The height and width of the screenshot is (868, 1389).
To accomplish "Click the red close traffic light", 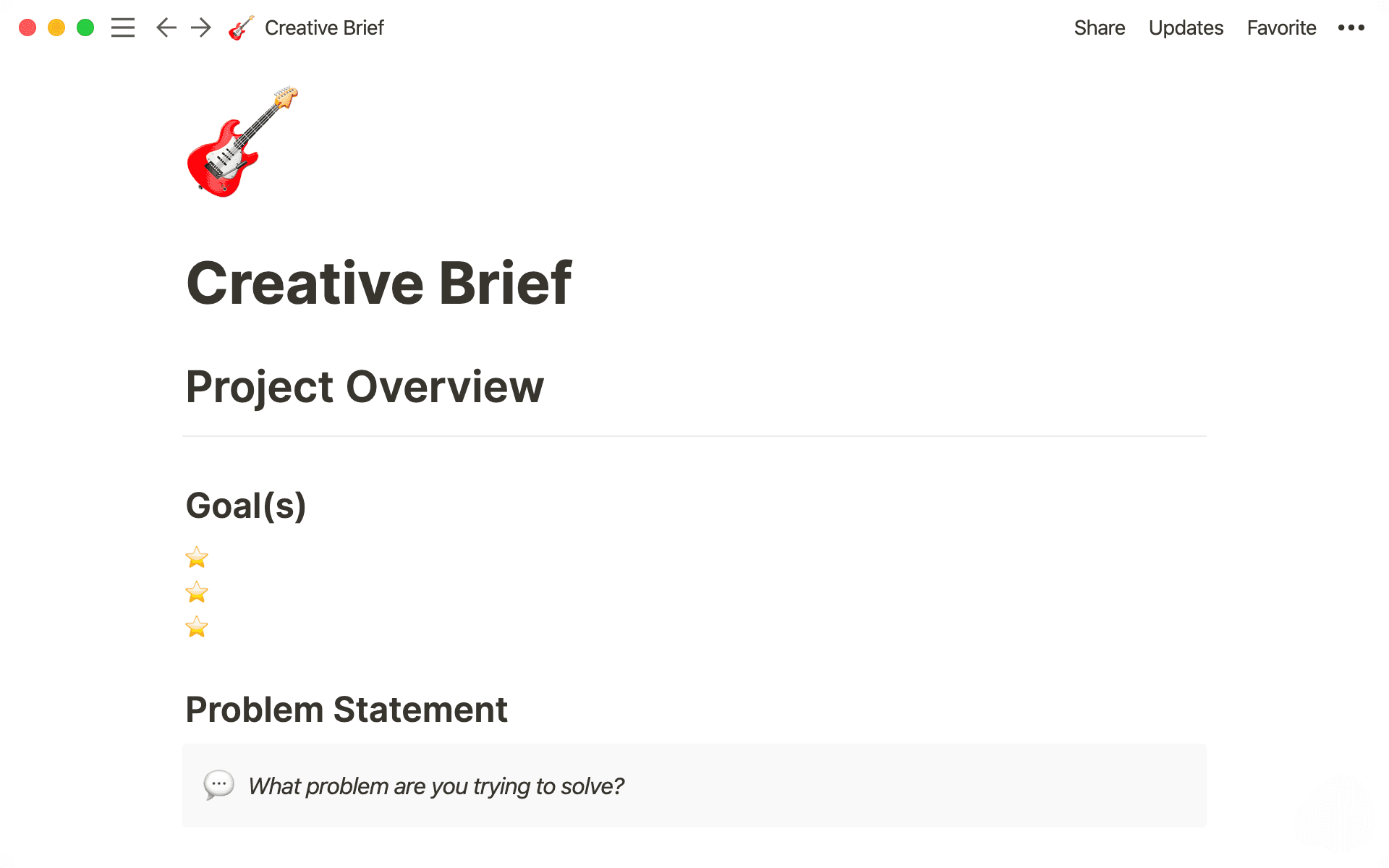I will tap(27, 27).
